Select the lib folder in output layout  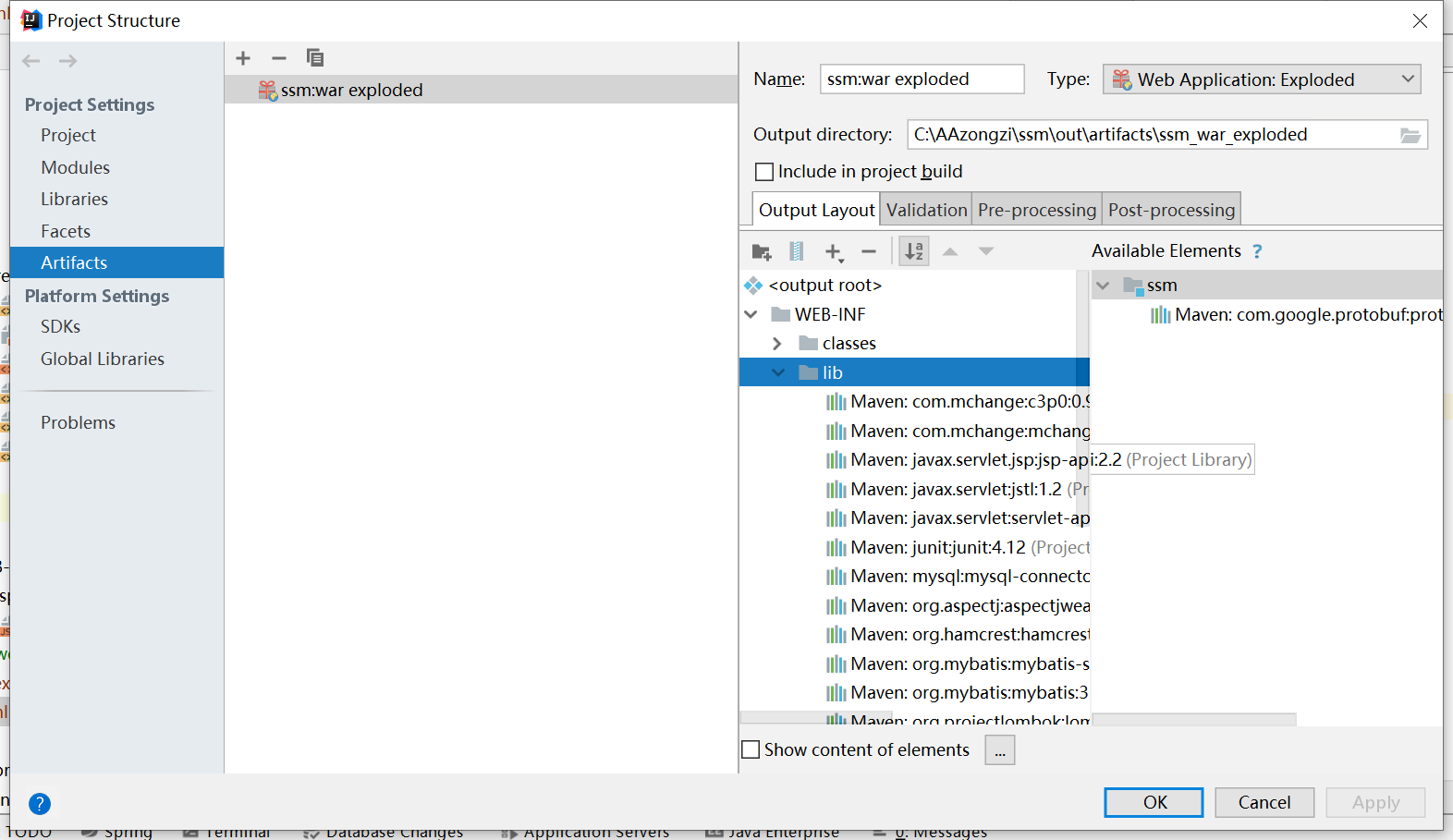pyautogui.click(x=821, y=372)
